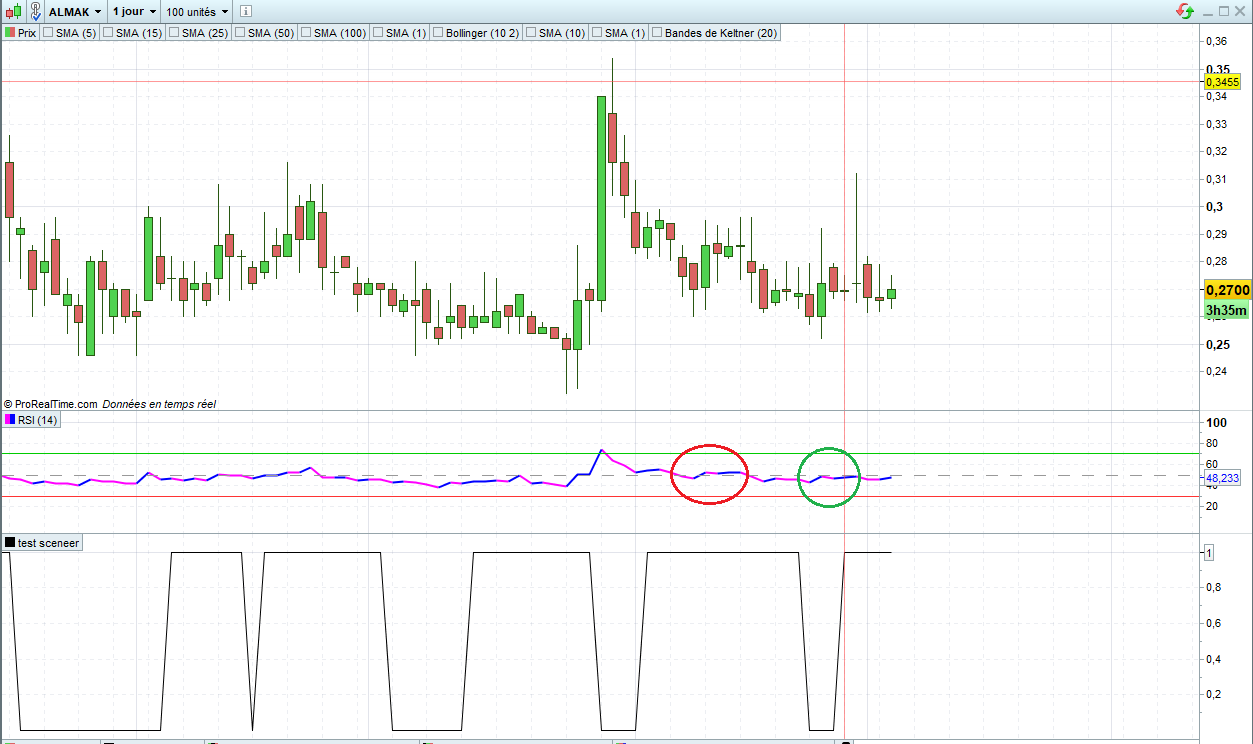This screenshot has height=744, width=1253.
Task: Click the candlestick chart style icon
Action: (12, 11)
